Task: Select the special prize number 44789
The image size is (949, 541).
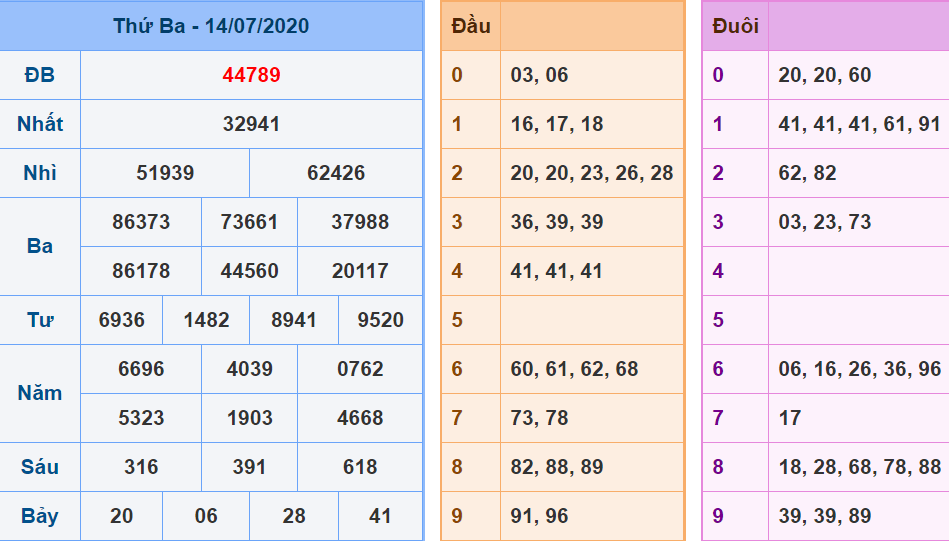Action: pos(251,75)
